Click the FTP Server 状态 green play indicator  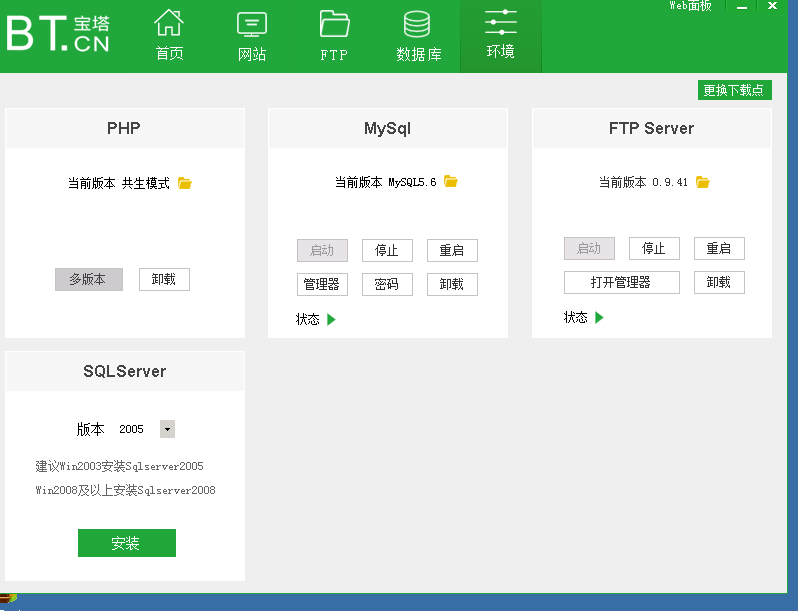click(x=600, y=317)
